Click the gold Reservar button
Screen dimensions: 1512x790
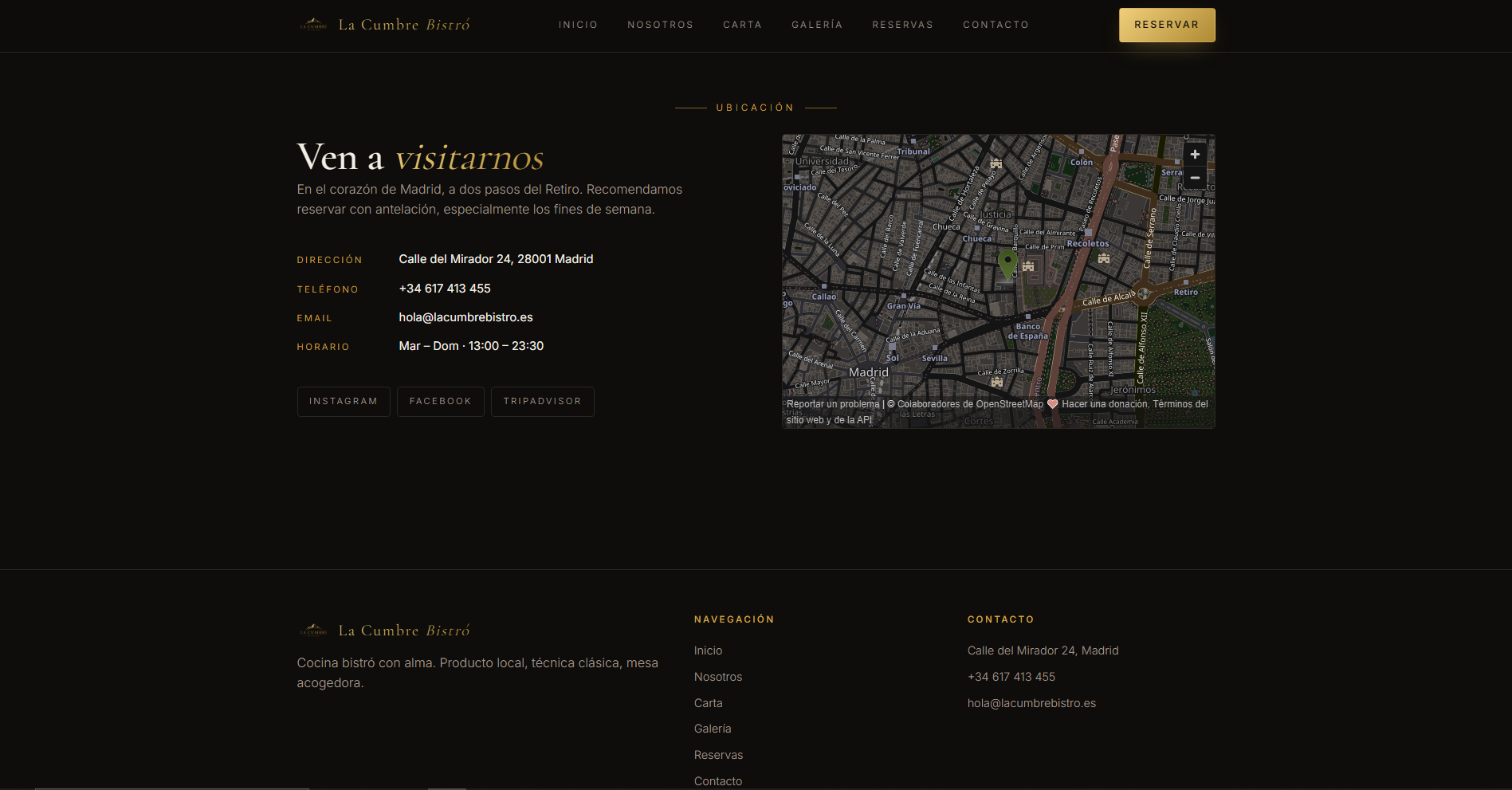1167,25
